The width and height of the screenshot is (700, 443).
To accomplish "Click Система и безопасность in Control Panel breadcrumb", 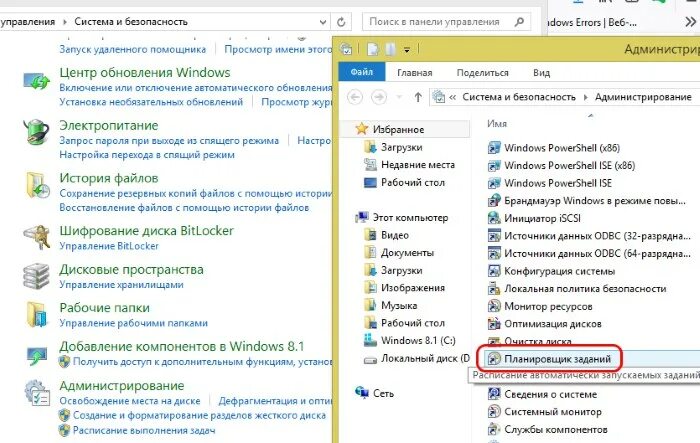I will point(131,21).
